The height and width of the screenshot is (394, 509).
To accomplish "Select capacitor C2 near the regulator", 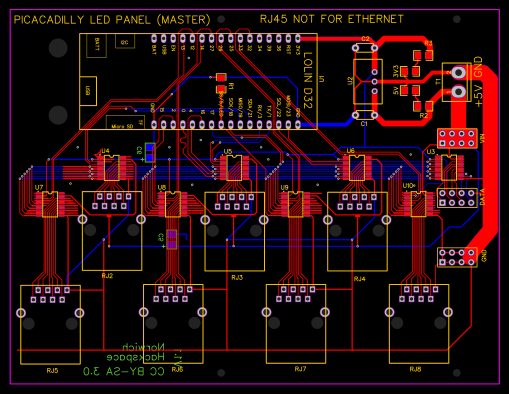I will (x=365, y=48).
